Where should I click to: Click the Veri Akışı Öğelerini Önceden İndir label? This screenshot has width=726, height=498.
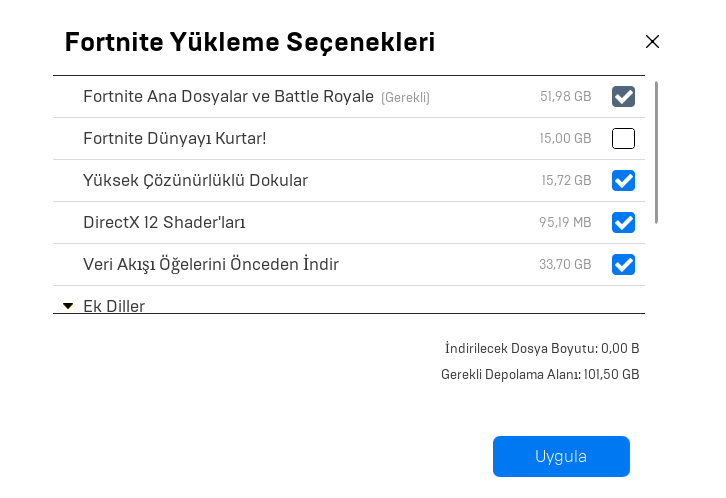coord(211,265)
